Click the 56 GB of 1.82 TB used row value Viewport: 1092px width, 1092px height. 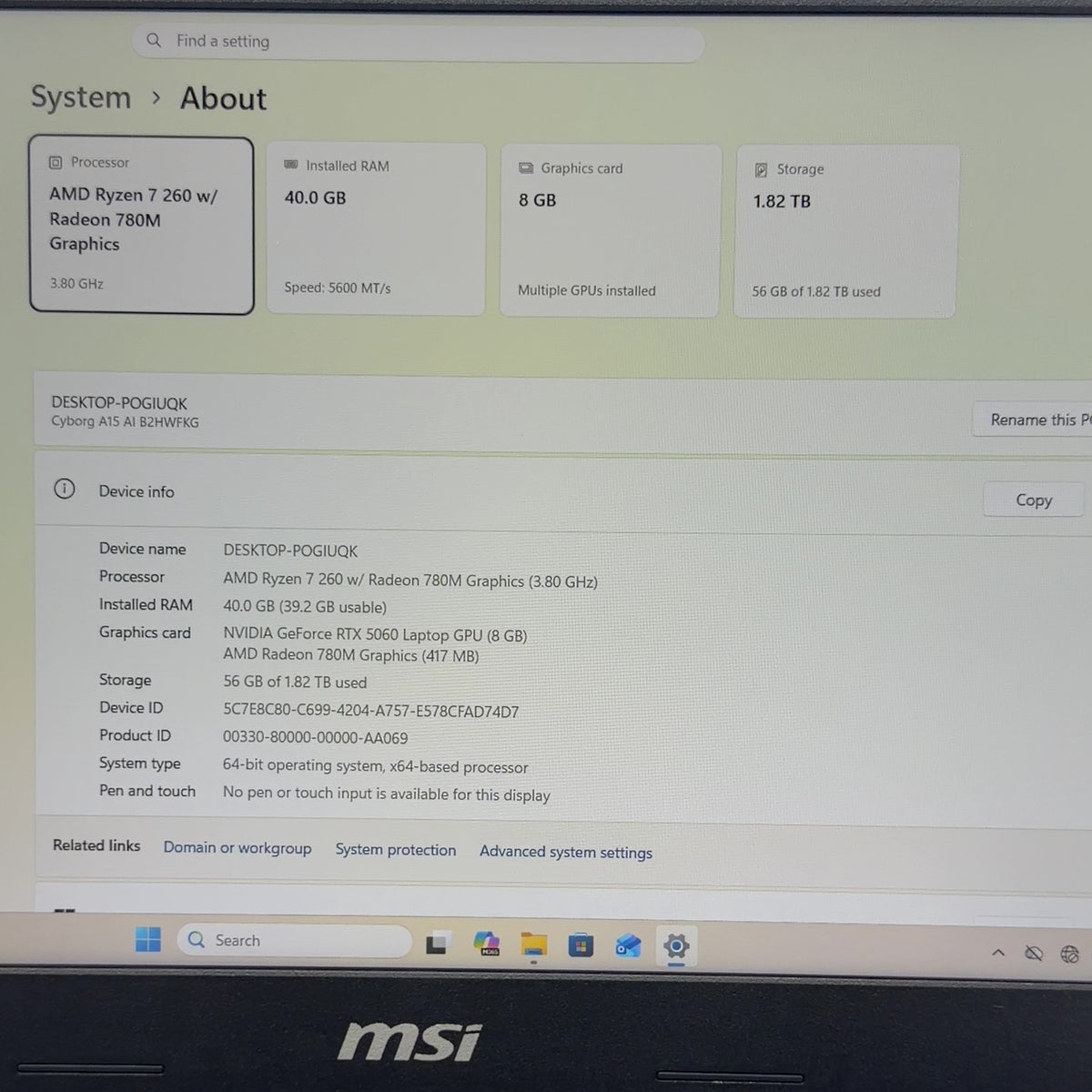[295, 682]
